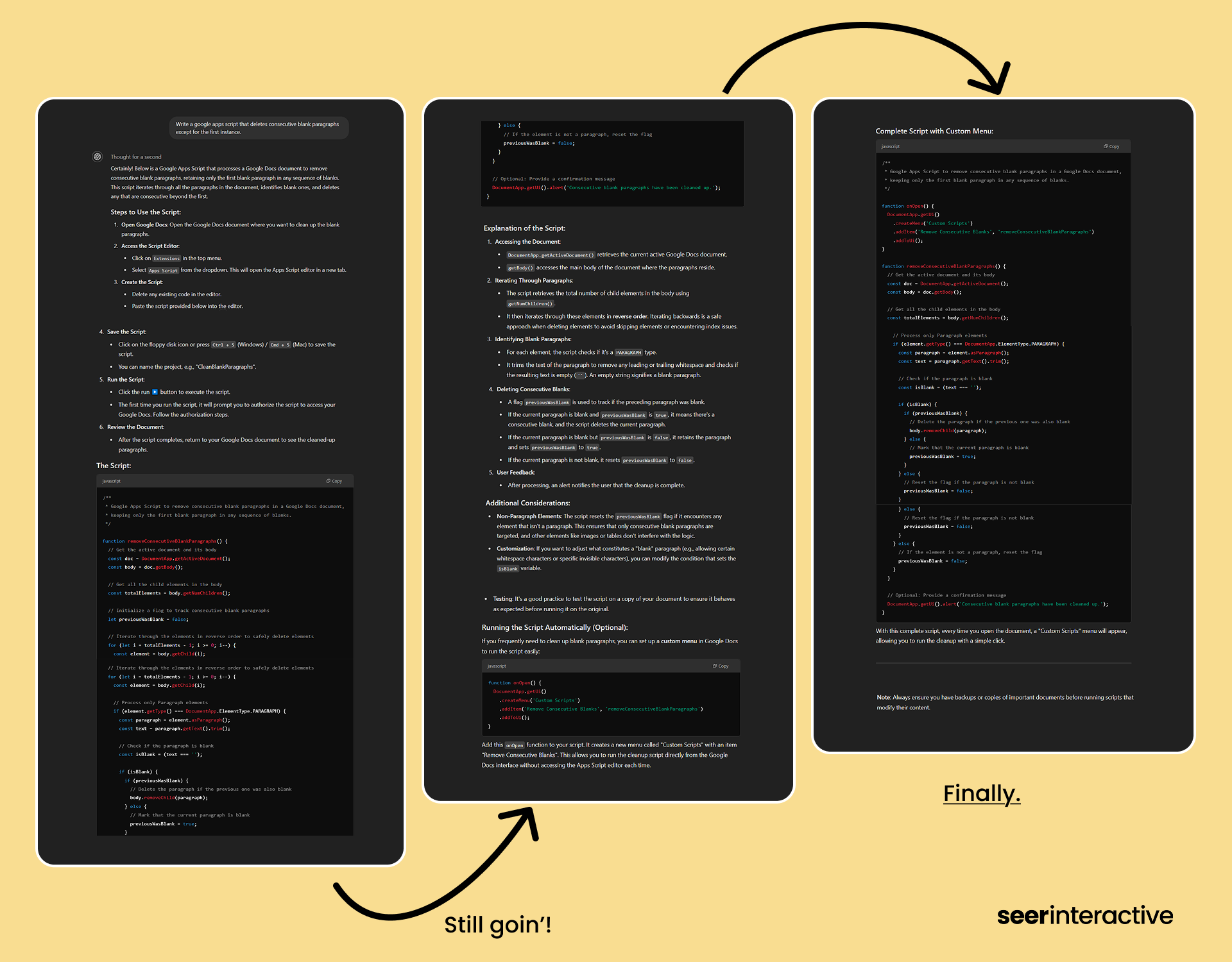
Task: Copy the onOpen function code snippet
Action: 721,666
